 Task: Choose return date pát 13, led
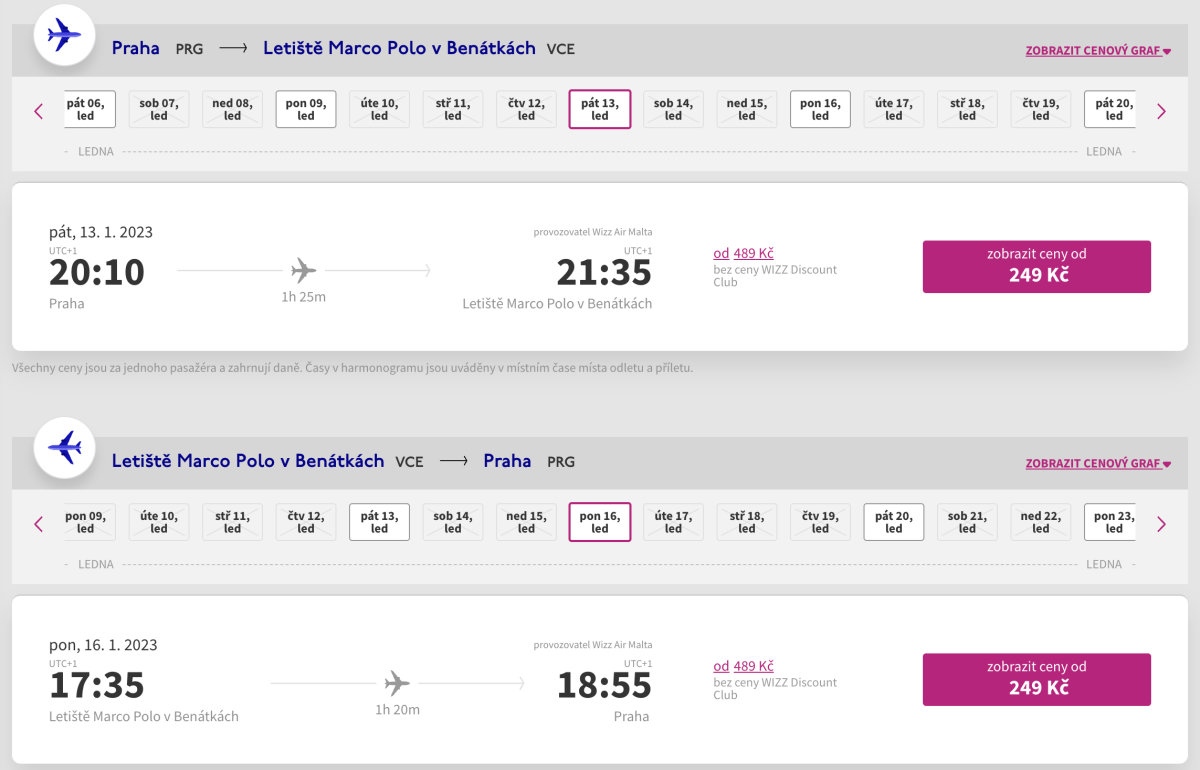pyautogui.click(x=379, y=522)
